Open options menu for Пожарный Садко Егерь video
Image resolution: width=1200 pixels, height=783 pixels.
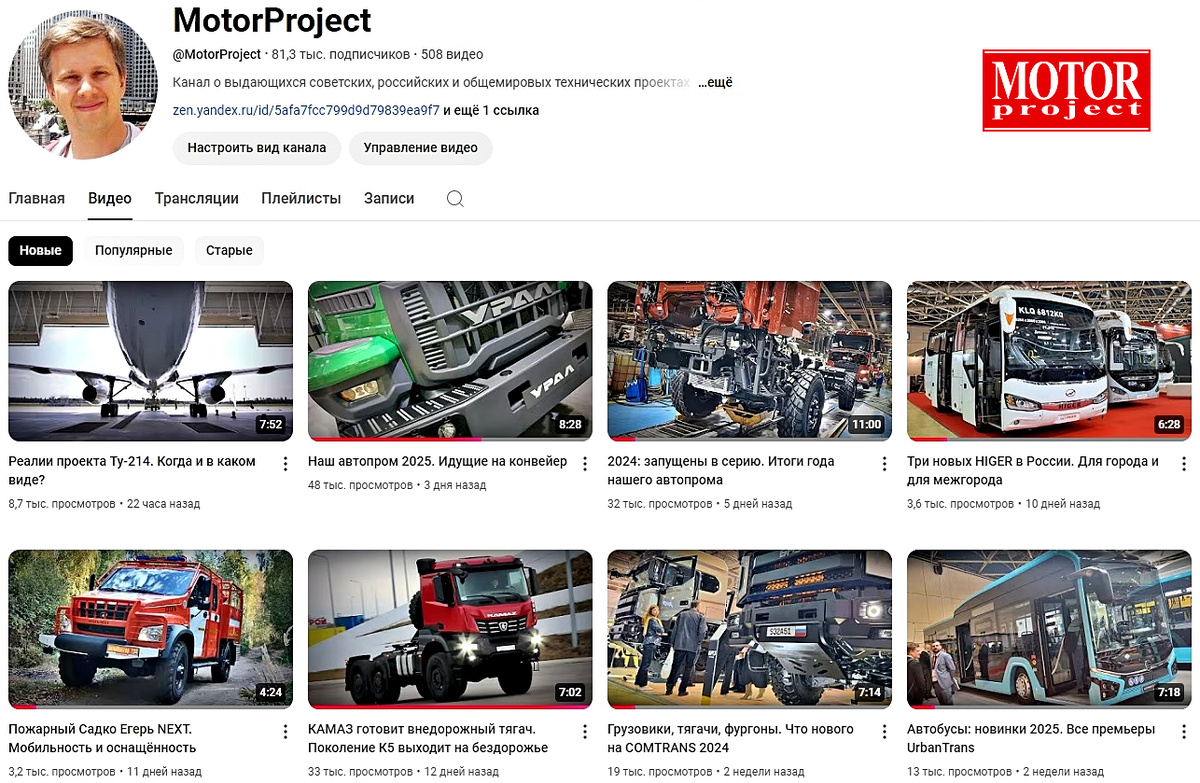pyautogui.click(x=285, y=731)
